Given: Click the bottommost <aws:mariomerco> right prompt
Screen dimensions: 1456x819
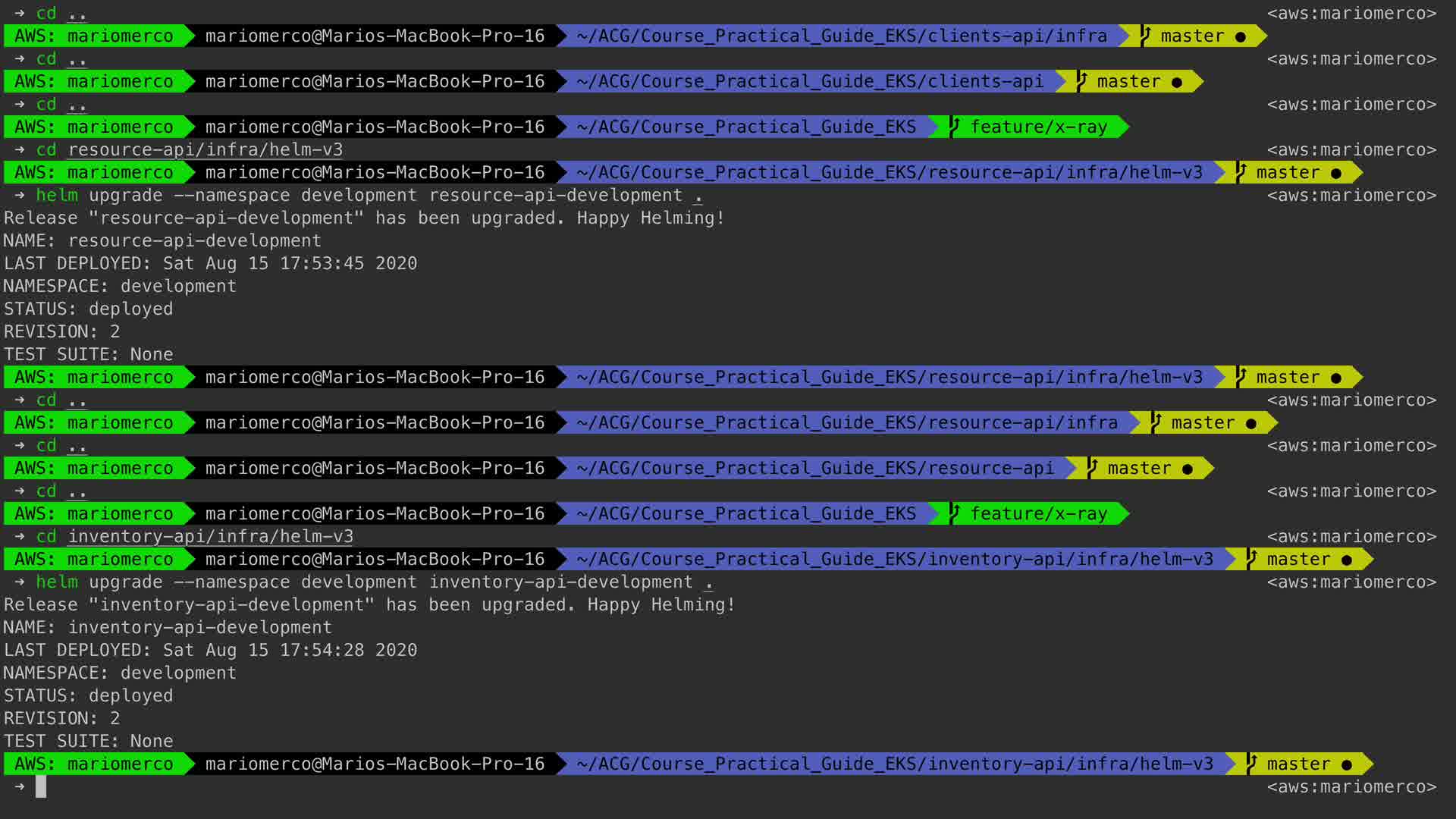Looking at the screenshot, I should tap(1351, 786).
